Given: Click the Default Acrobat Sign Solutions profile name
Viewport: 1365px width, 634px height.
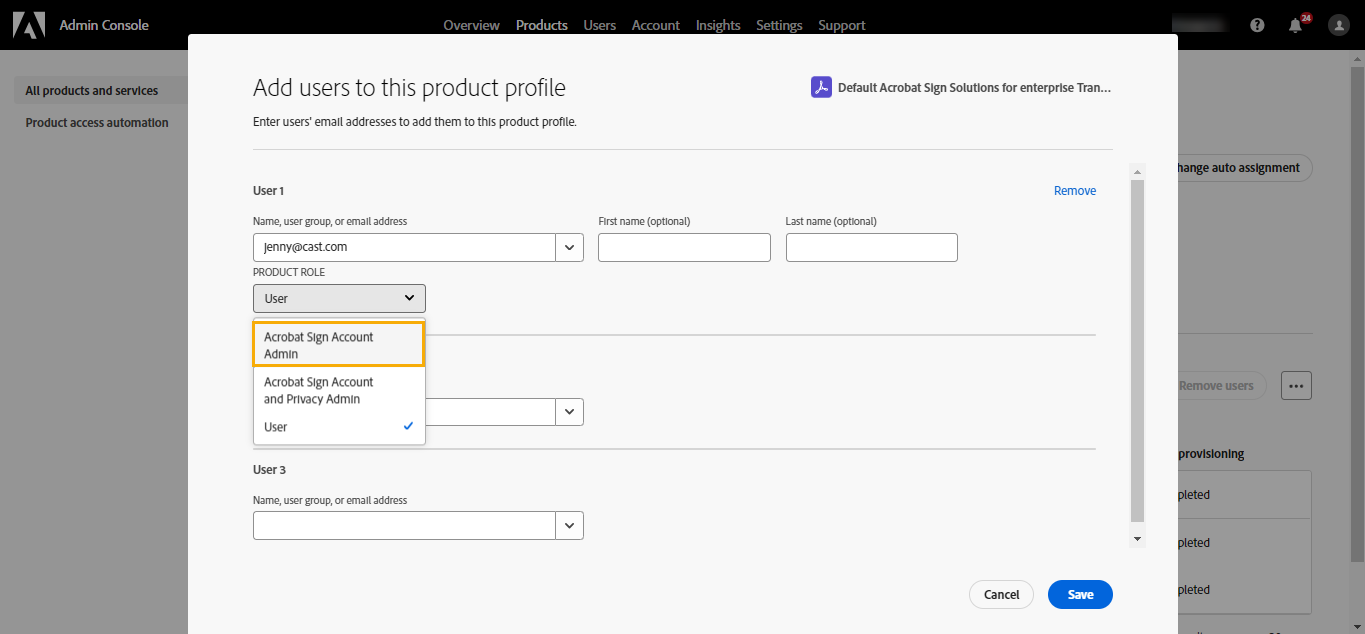Looking at the screenshot, I should 974,88.
